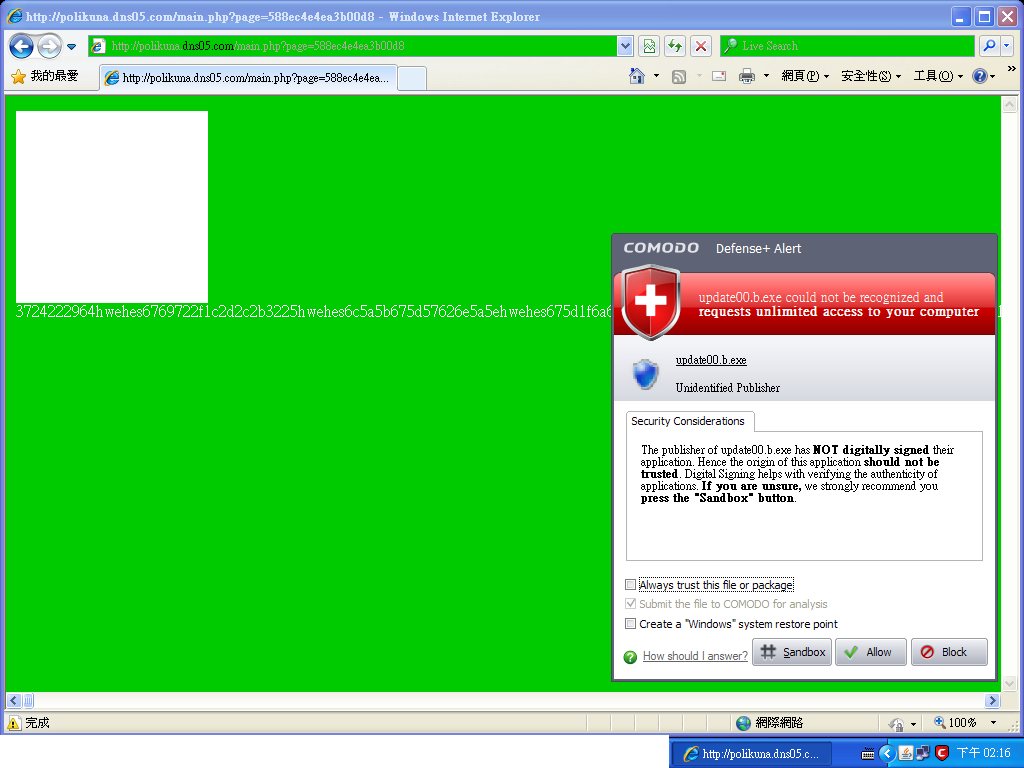The width and height of the screenshot is (1024, 768).
Task: Click the Read Mail envelope icon
Action: pos(719,76)
